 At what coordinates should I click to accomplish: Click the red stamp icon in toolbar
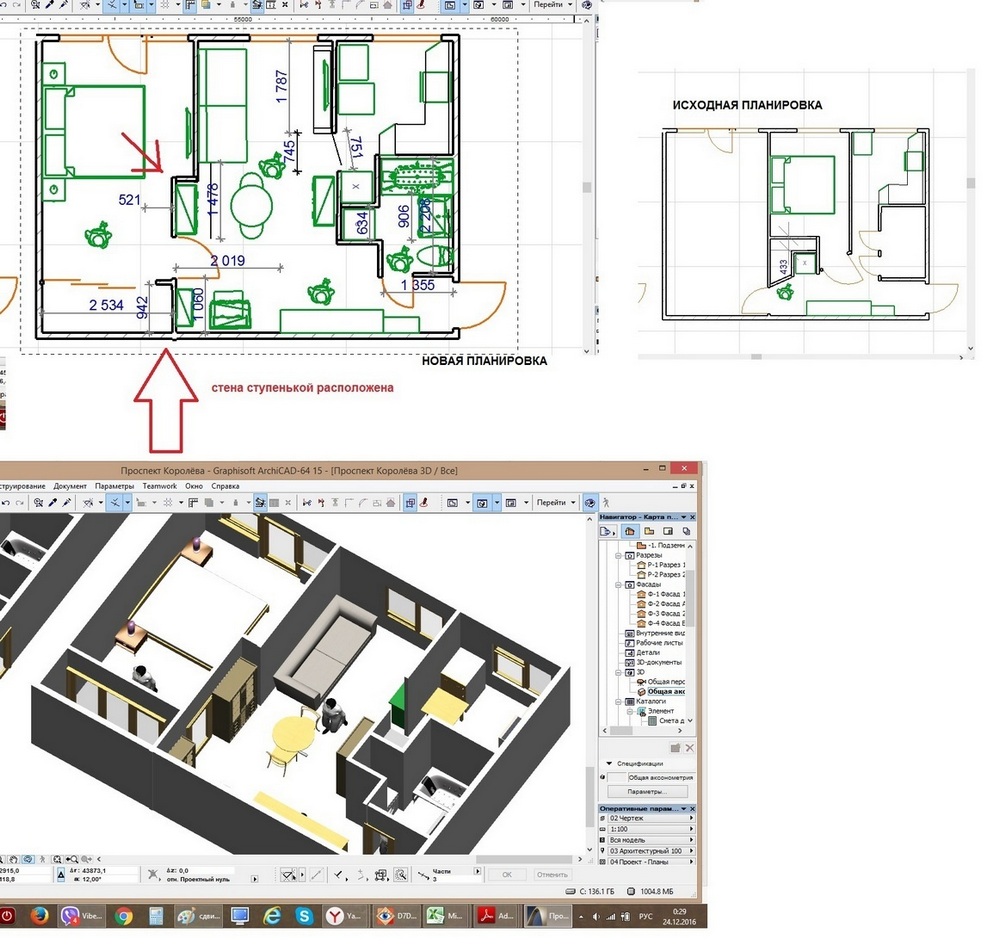click(x=425, y=502)
